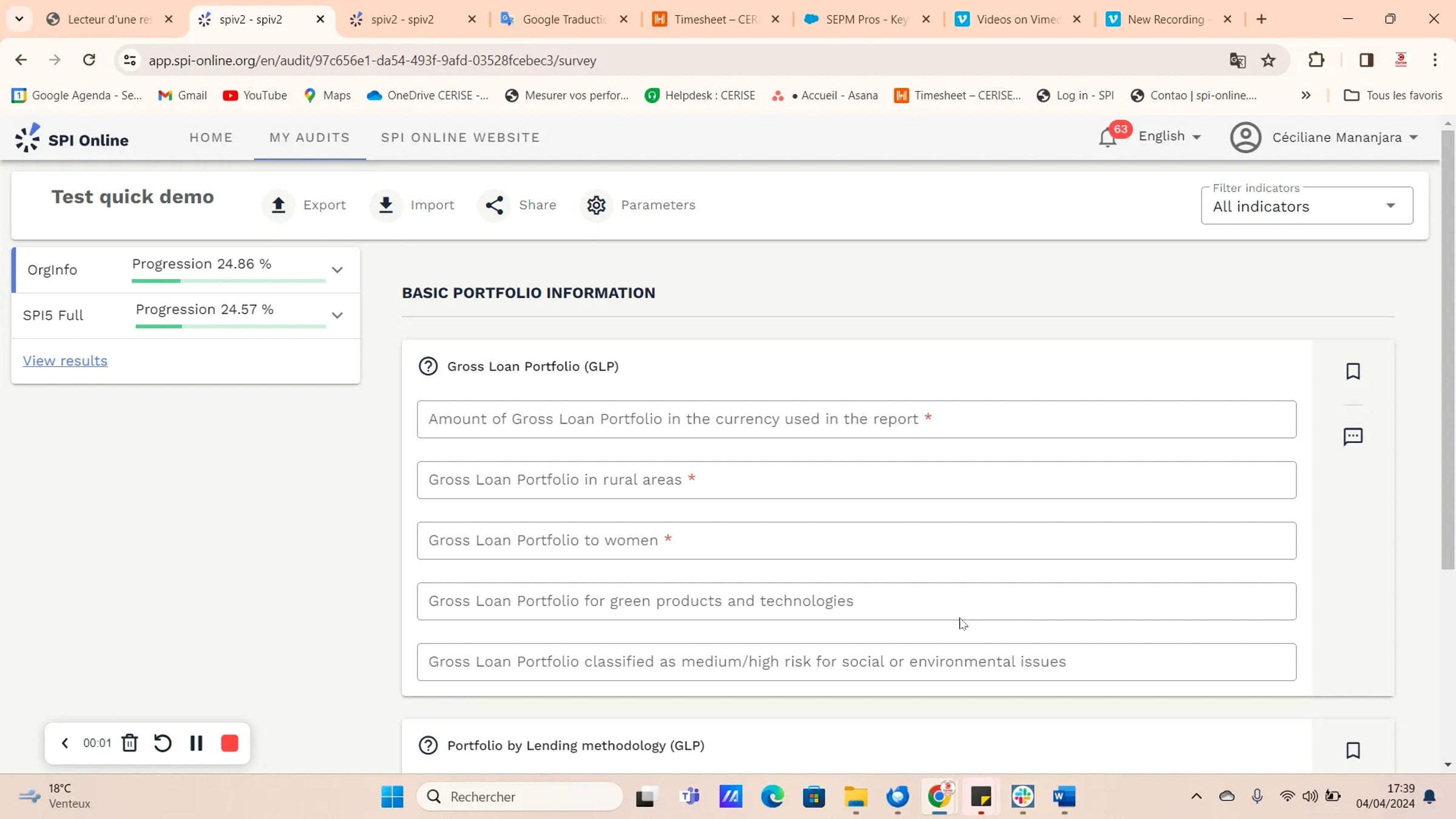Screen dimensions: 1456x819
Task: Open comments for Gross Loan Portfolio
Action: coord(1353,437)
